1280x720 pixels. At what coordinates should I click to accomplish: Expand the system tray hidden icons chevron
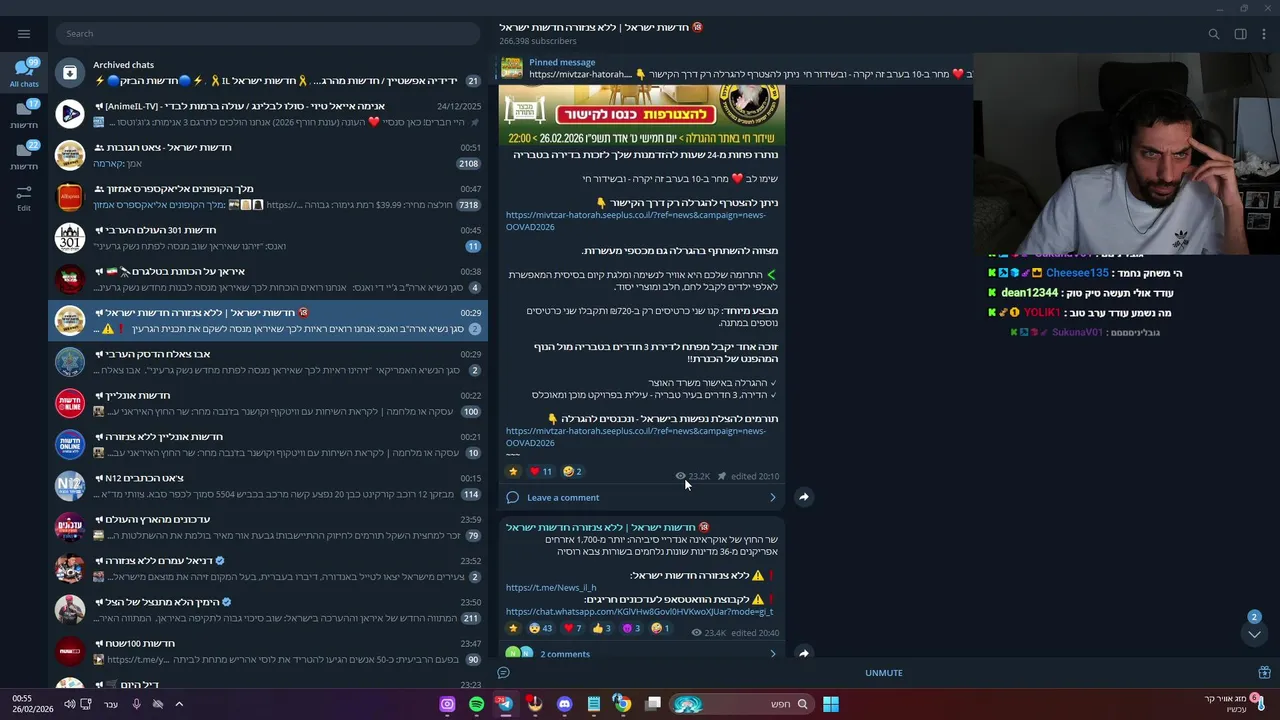[x=179, y=704]
